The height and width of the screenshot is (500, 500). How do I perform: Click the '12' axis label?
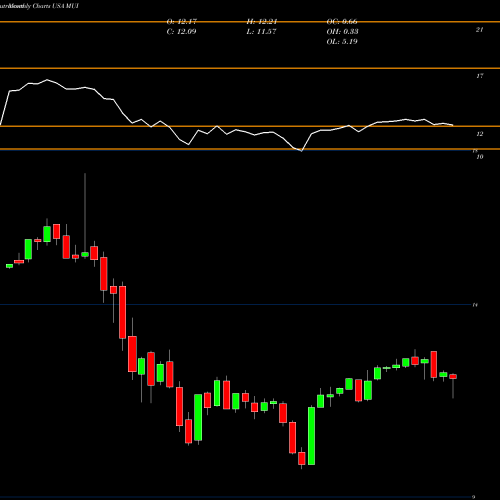click(x=479, y=134)
